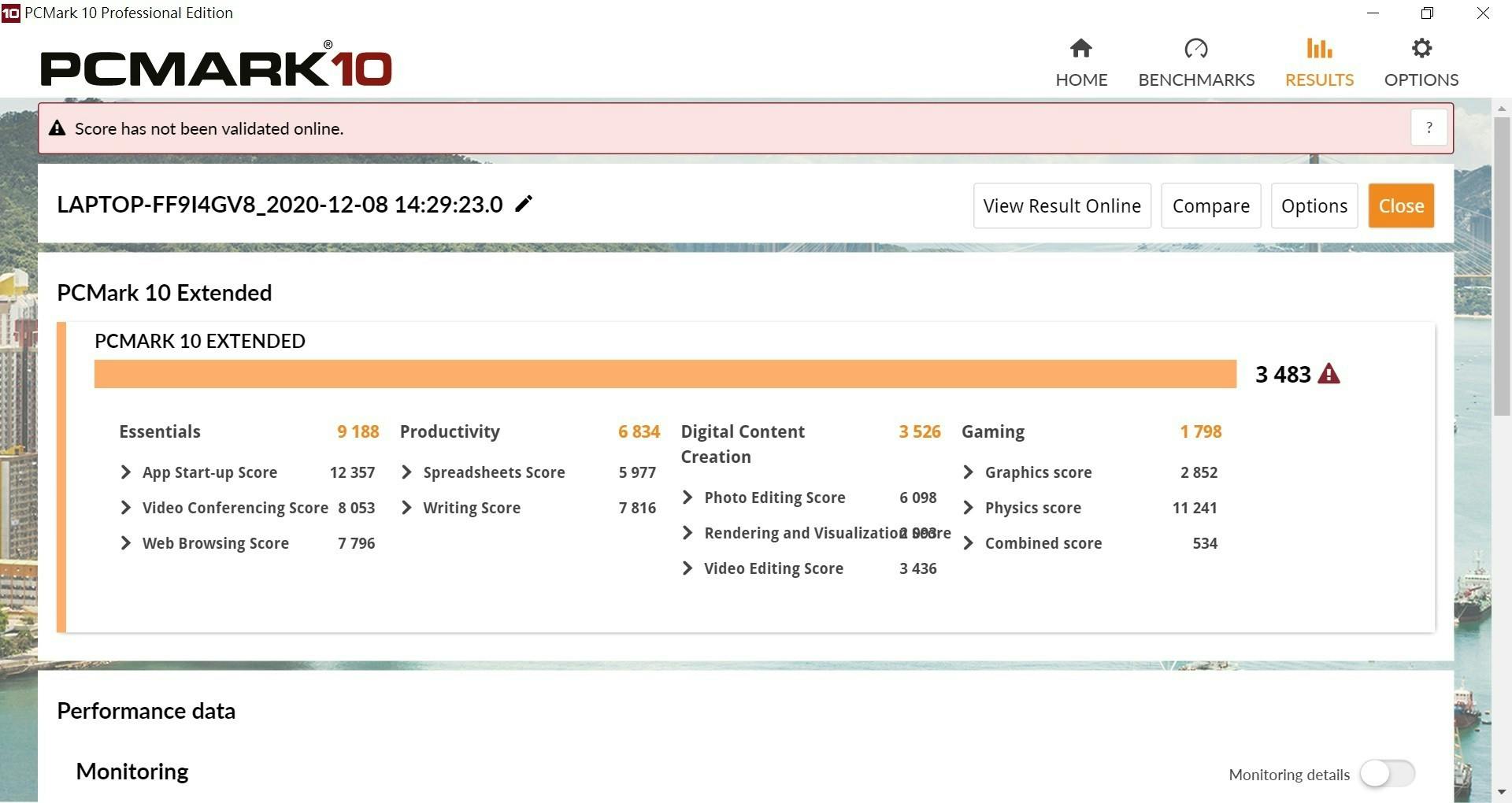This screenshot has height=803, width=1512.
Task: Click the Compare button
Action: (x=1210, y=205)
